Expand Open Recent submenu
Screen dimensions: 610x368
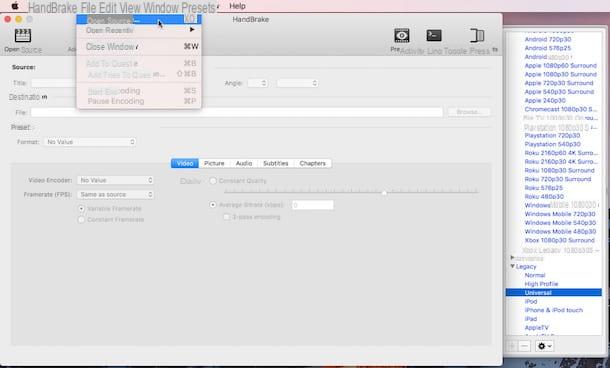pos(139,30)
